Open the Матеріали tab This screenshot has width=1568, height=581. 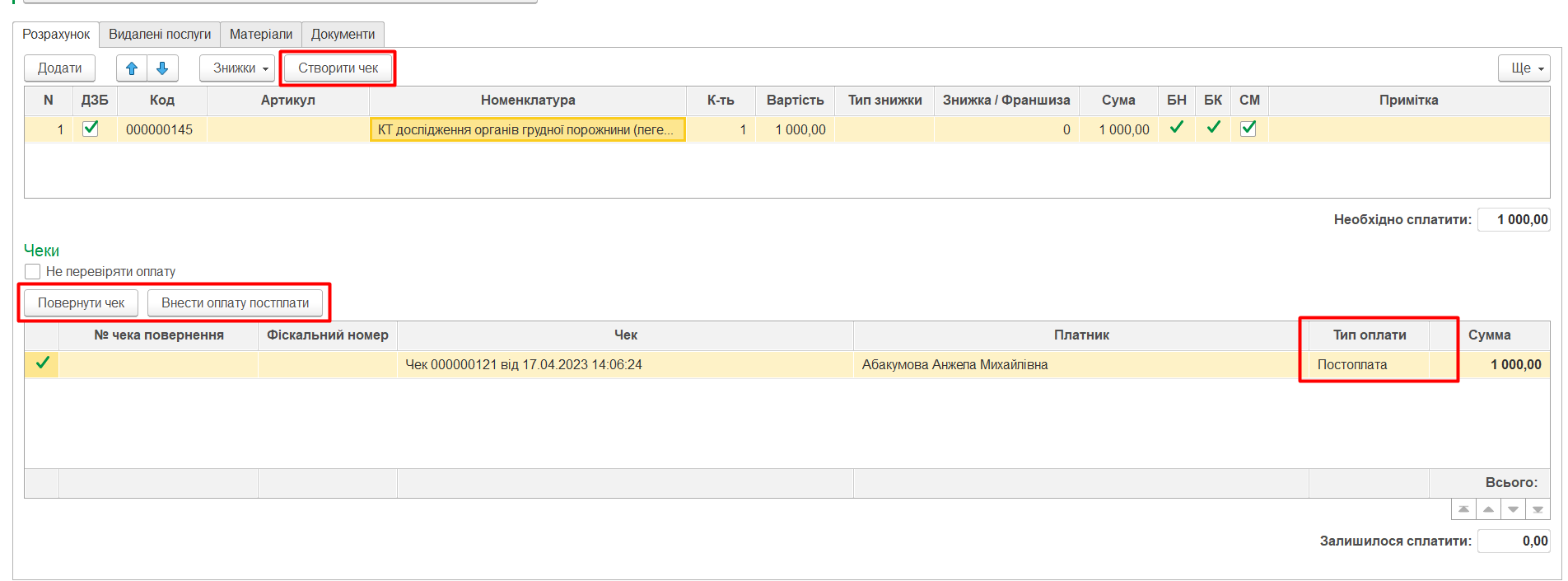tap(260, 35)
